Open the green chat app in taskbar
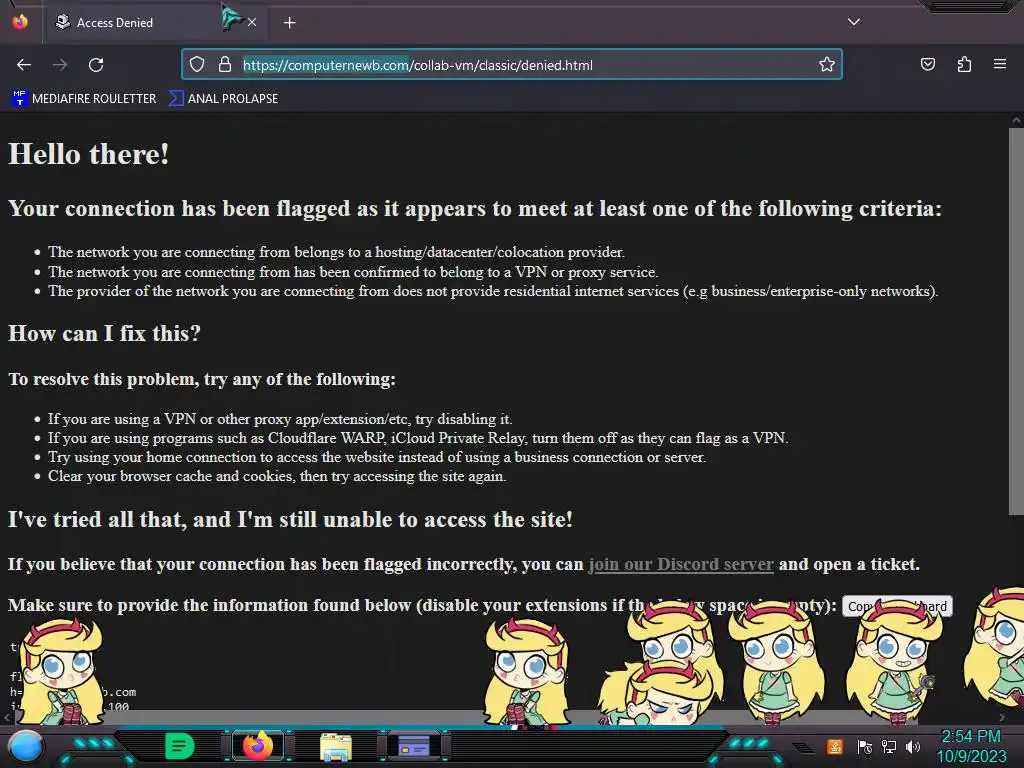Screen dimensions: 1024x768 pos(179,746)
